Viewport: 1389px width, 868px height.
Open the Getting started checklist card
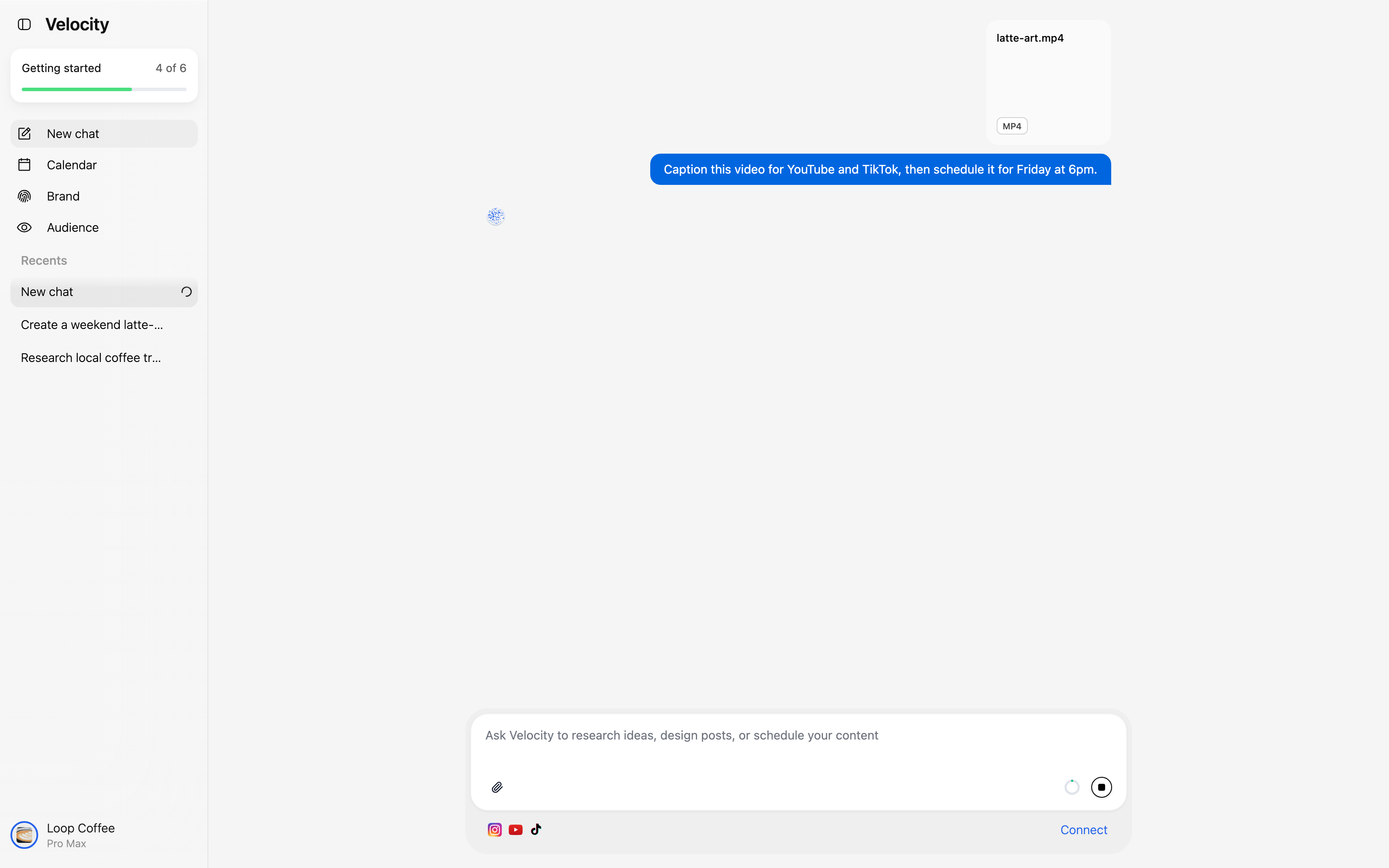coord(104,76)
